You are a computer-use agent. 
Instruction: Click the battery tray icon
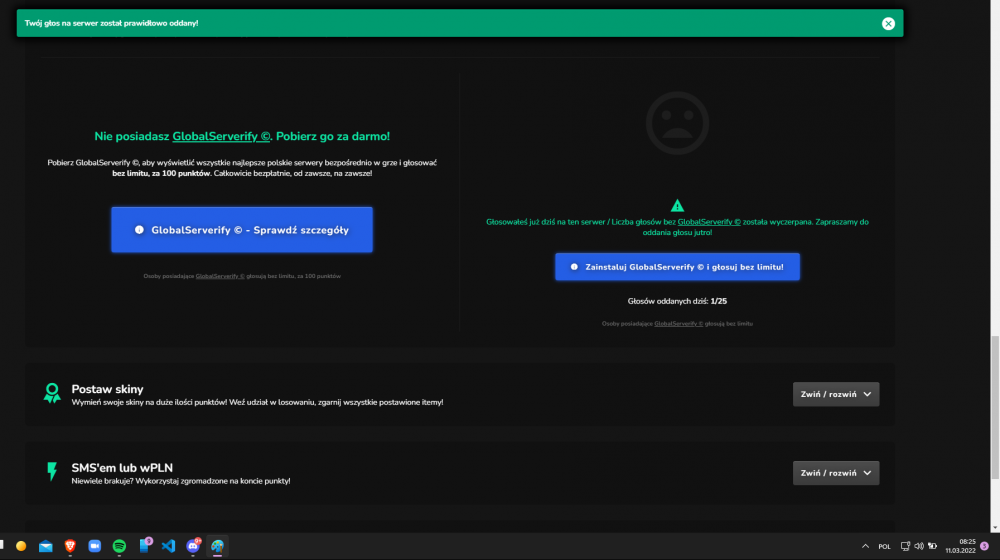(932, 546)
